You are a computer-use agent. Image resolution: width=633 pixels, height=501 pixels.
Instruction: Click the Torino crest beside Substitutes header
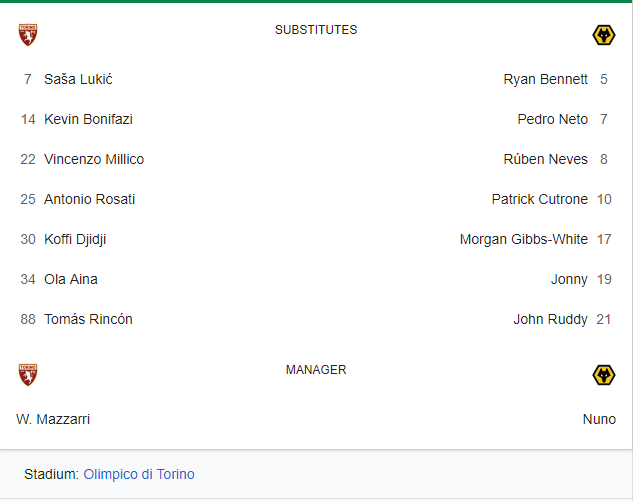click(x=28, y=35)
